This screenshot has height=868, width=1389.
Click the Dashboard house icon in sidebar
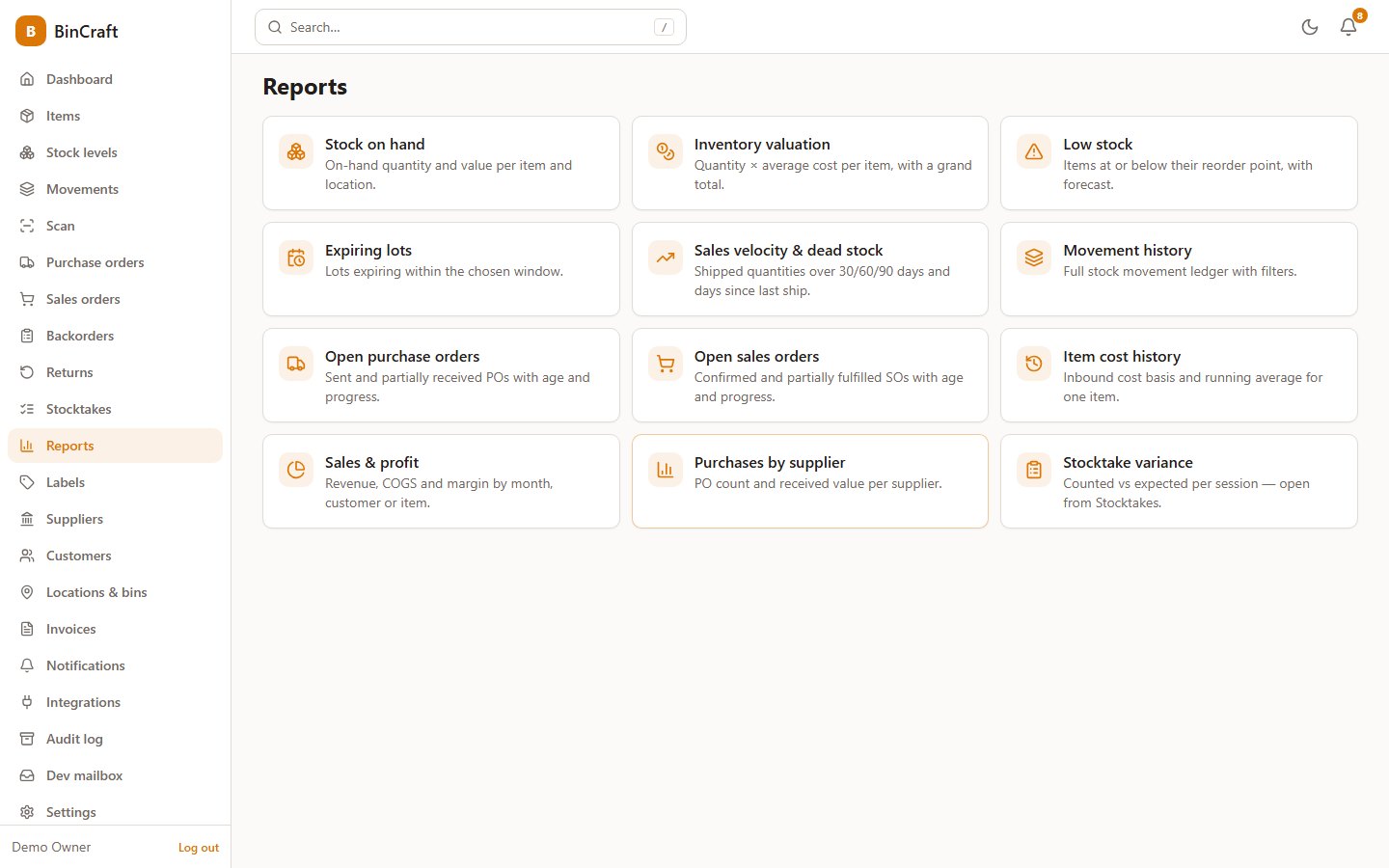27,79
